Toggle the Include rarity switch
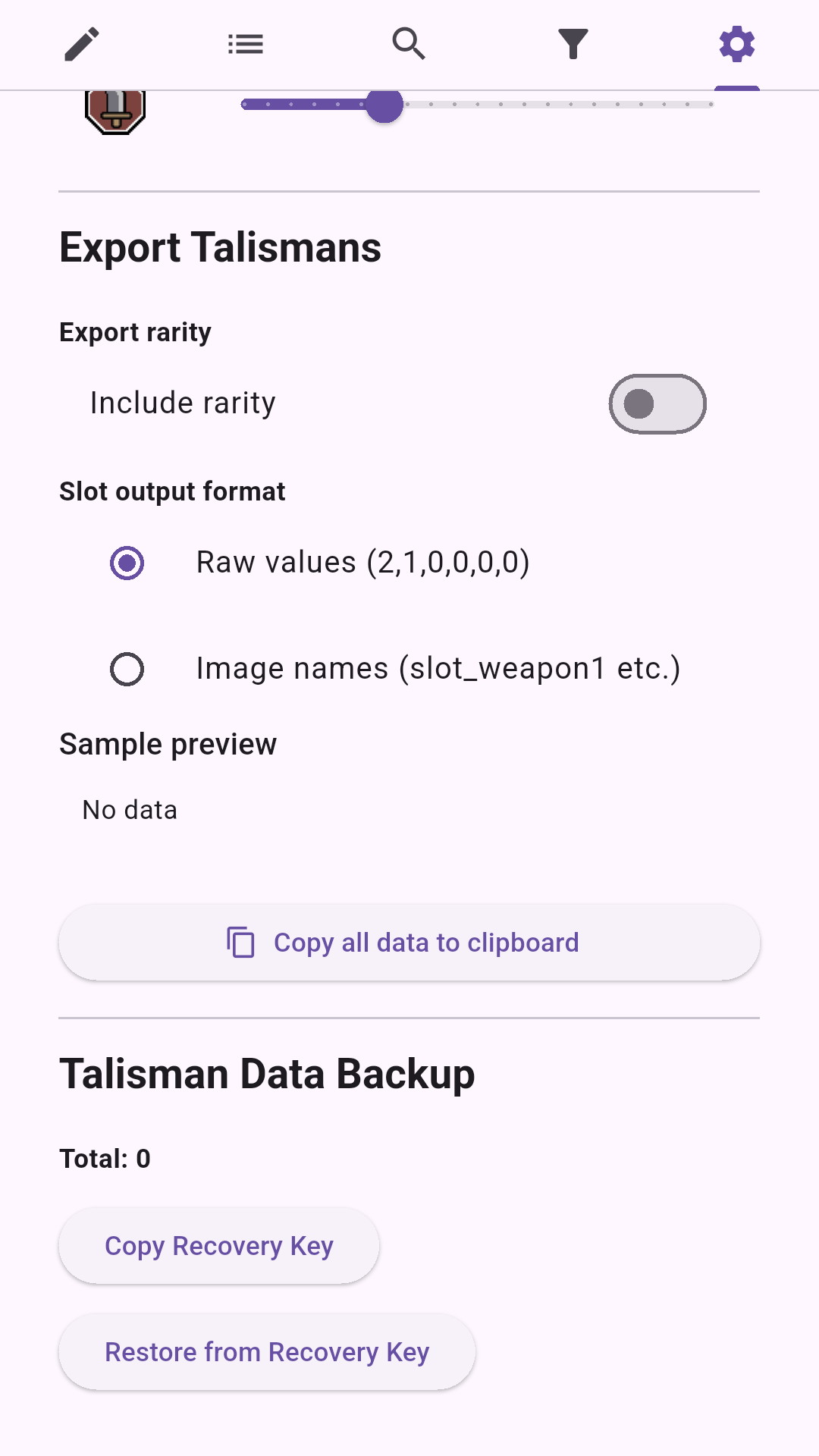Image resolution: width=819 pixels, height=1456 pixels. point(657,404)
